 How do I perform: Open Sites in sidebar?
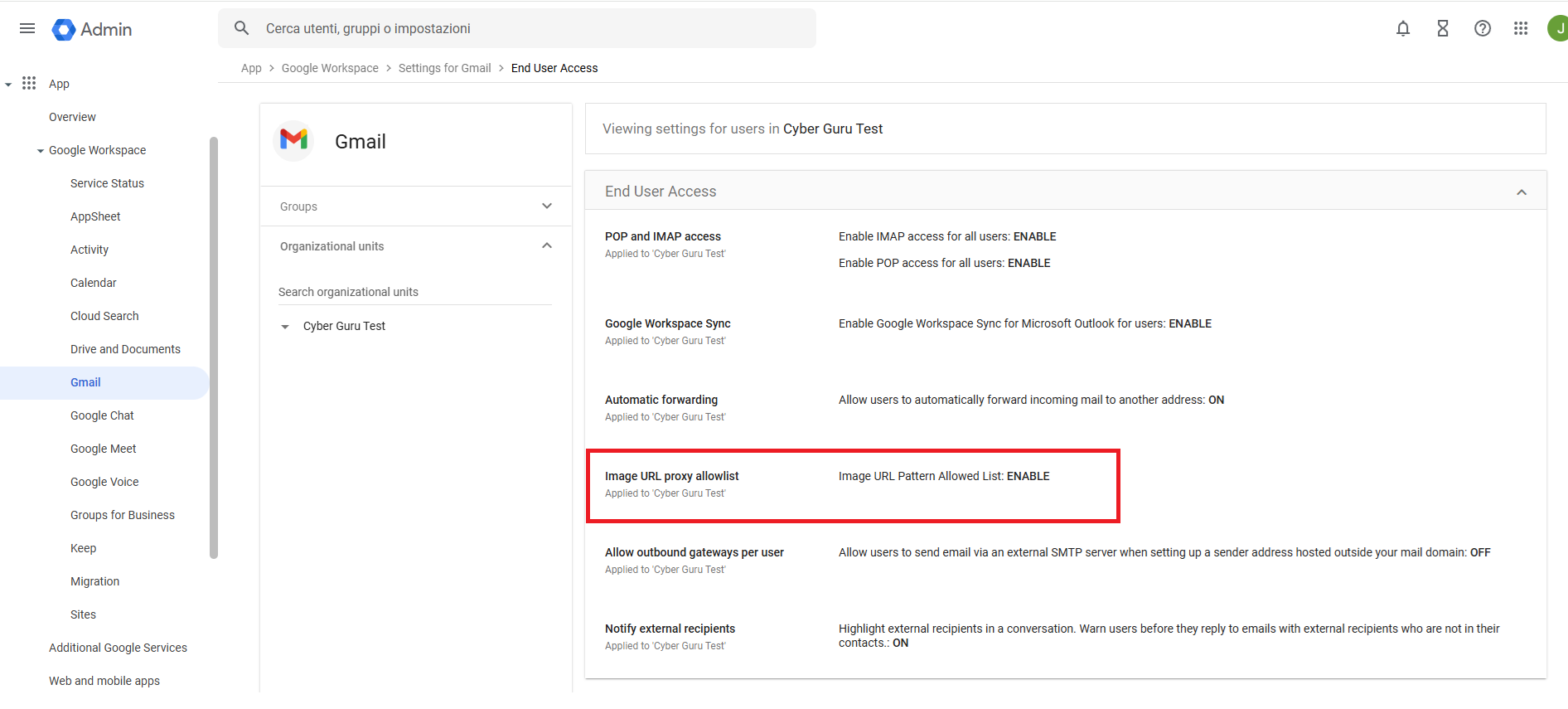pos(83,614)
